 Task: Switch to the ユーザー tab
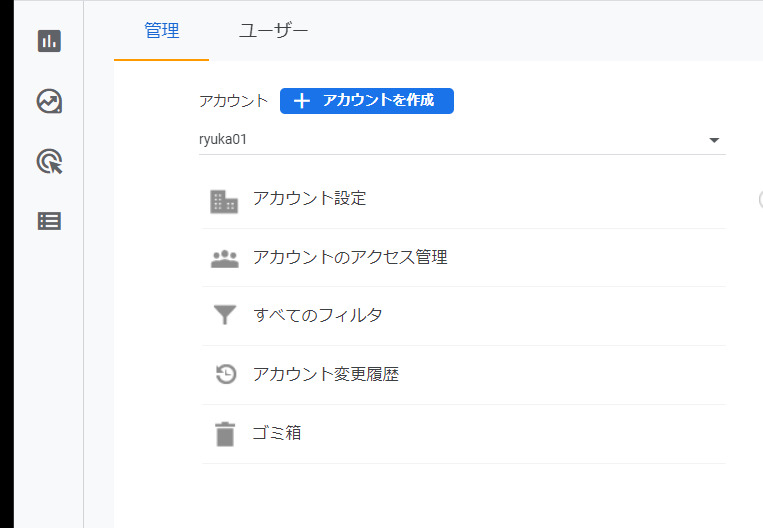click(273, 31)
